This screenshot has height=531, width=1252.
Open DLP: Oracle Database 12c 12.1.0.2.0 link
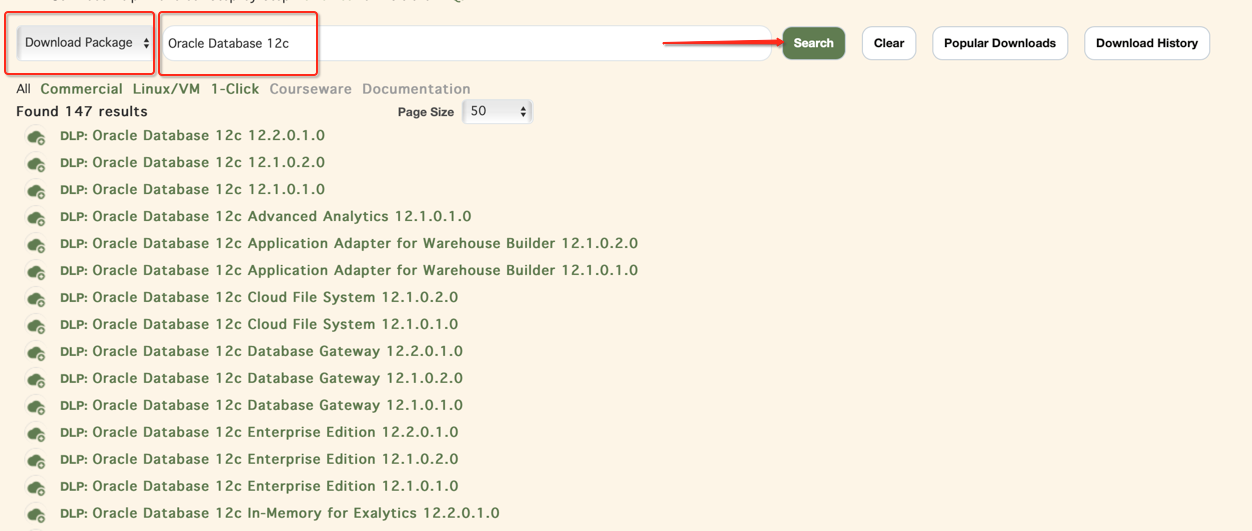pos(192,162)
